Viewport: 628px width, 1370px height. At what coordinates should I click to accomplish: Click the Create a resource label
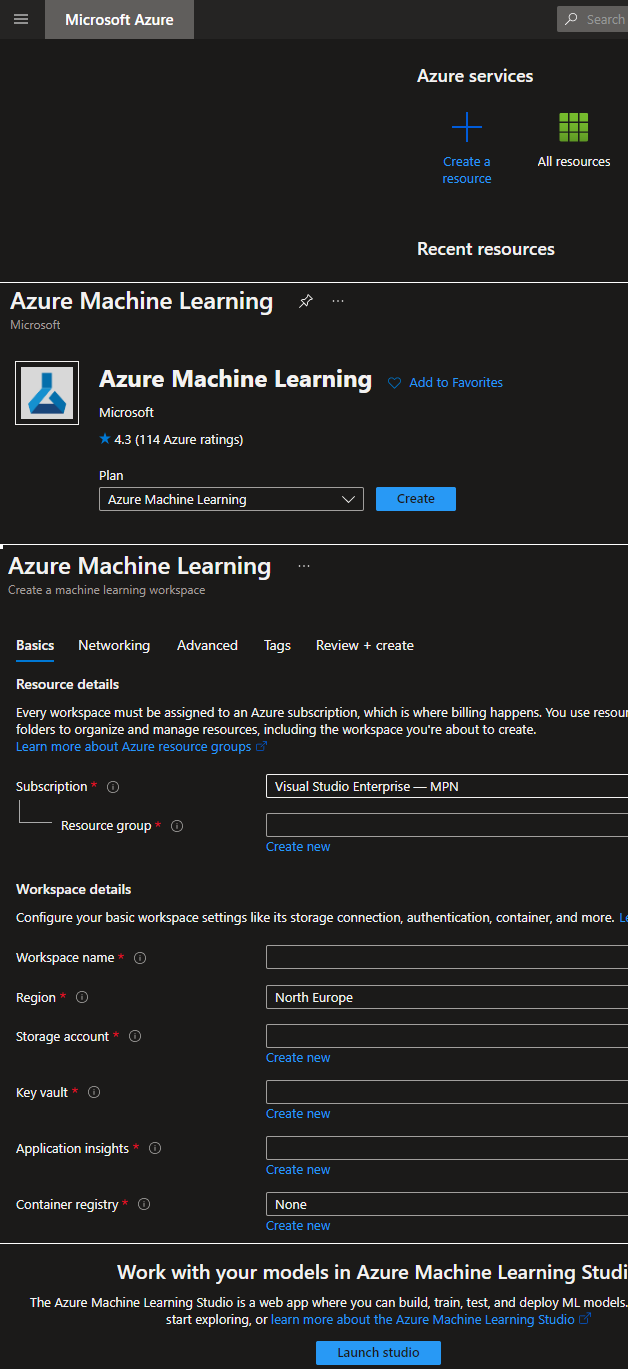(467, 170)
